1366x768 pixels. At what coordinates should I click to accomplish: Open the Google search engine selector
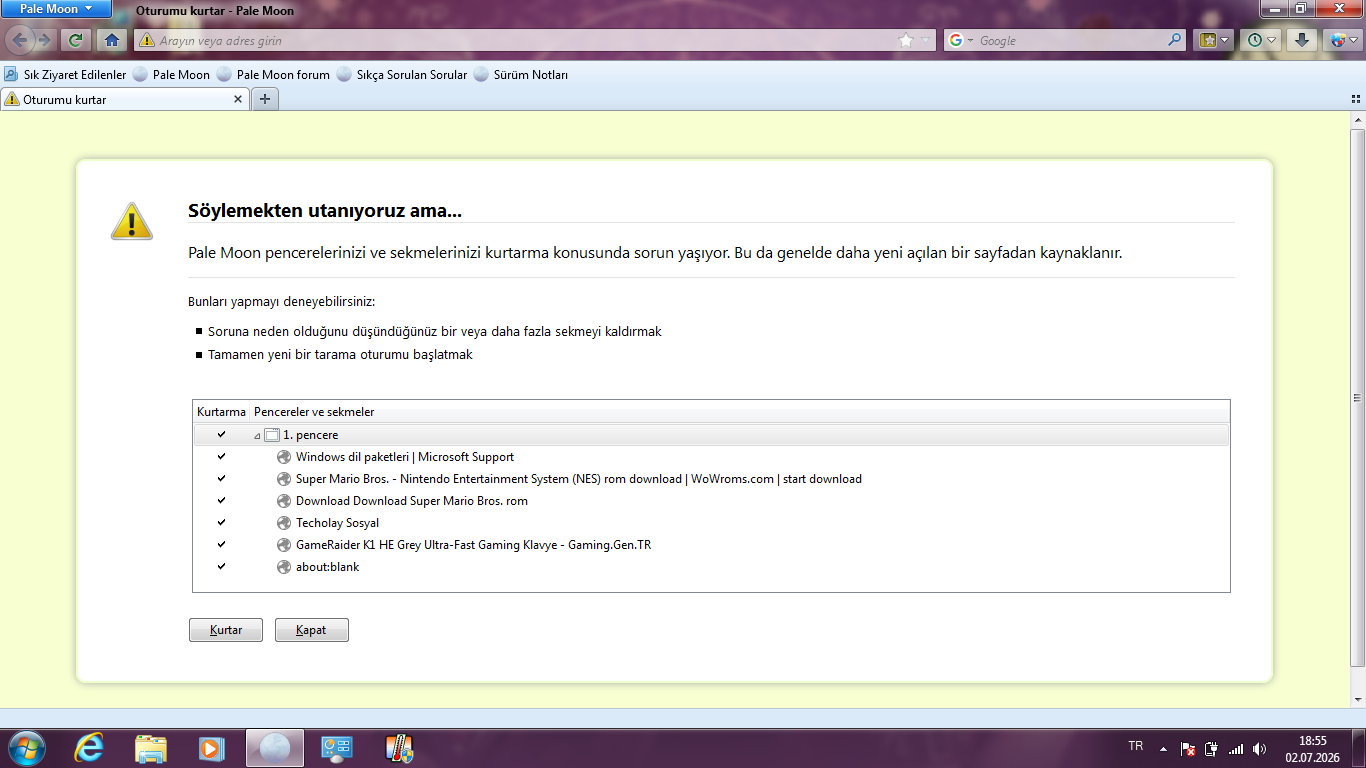coord(958,41)
